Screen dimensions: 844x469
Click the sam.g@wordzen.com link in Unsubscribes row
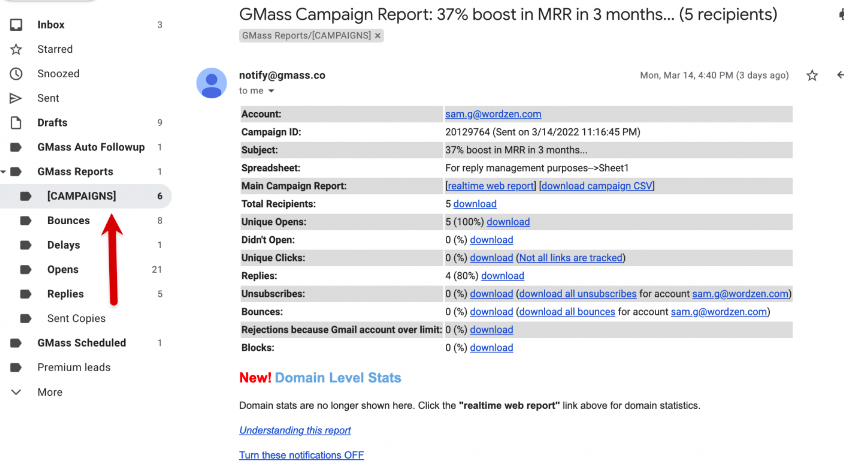pos(740,294)
